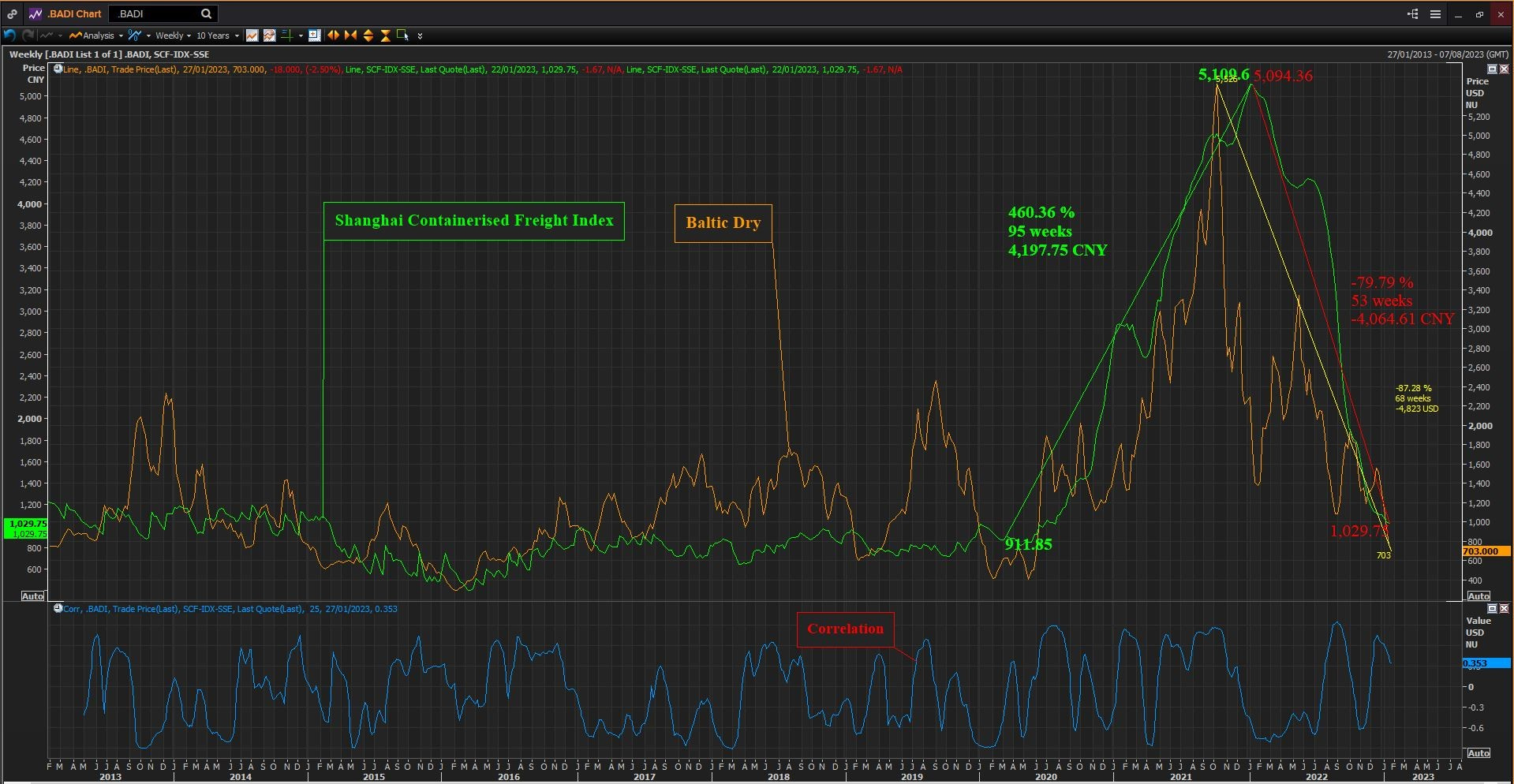Click the 2016 year label on time axis
Image resolution: width=1514 pixels, height=784 pixels.
(x=509, y=777)
